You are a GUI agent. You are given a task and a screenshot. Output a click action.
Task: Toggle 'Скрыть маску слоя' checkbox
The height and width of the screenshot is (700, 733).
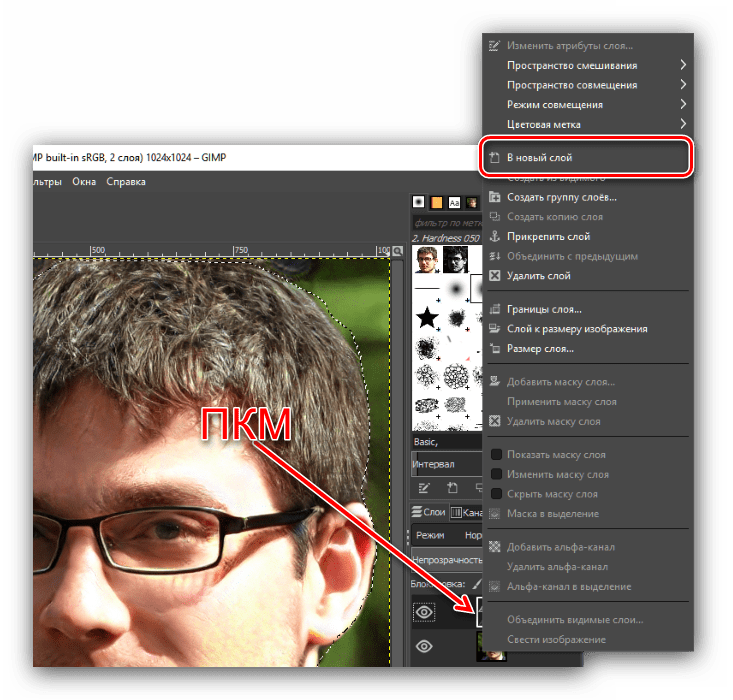click(x=496, y=494)
